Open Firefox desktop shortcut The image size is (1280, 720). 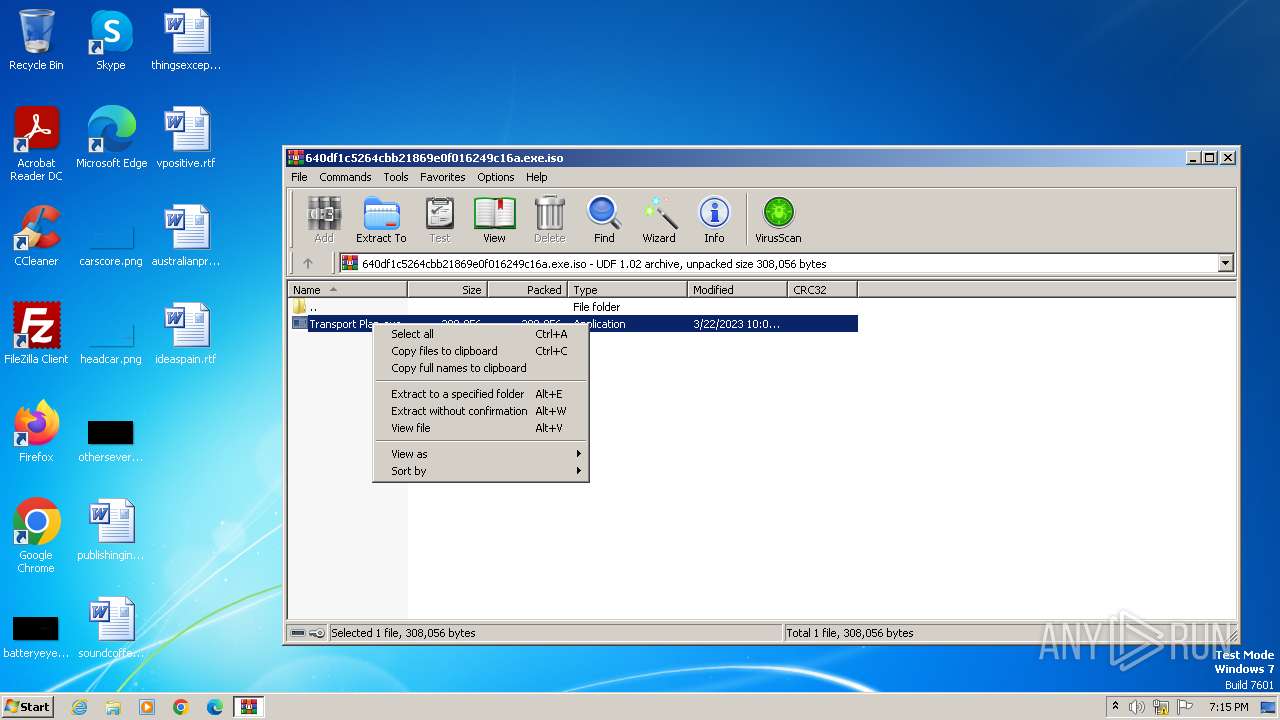(x=36, y=432)
